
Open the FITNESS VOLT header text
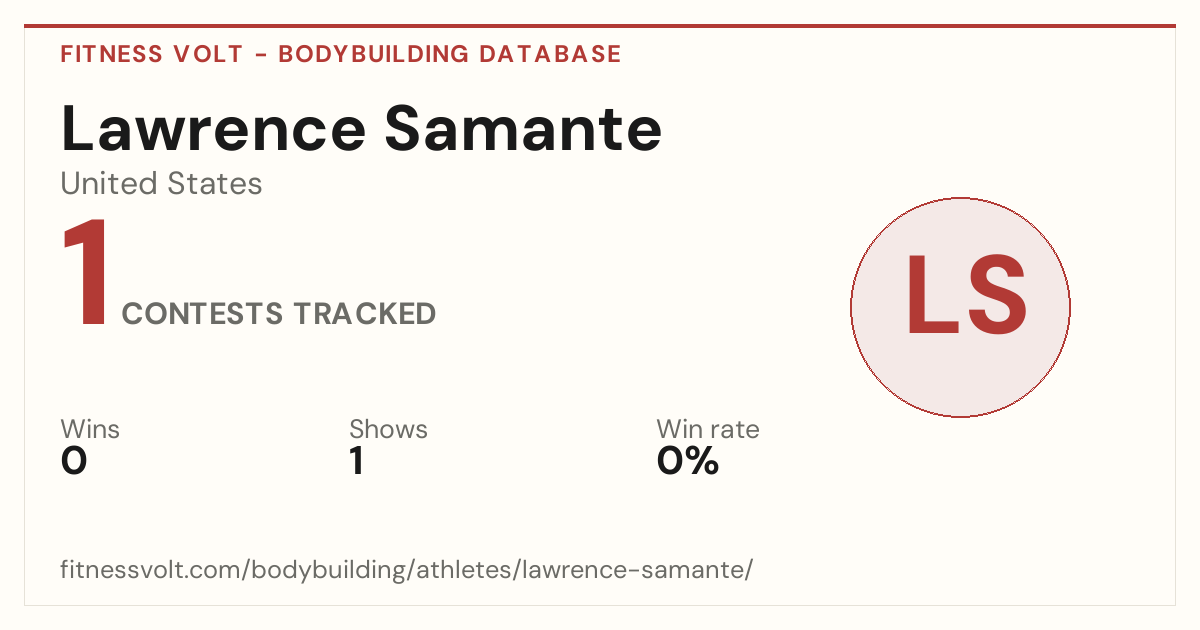click(152, 54)
